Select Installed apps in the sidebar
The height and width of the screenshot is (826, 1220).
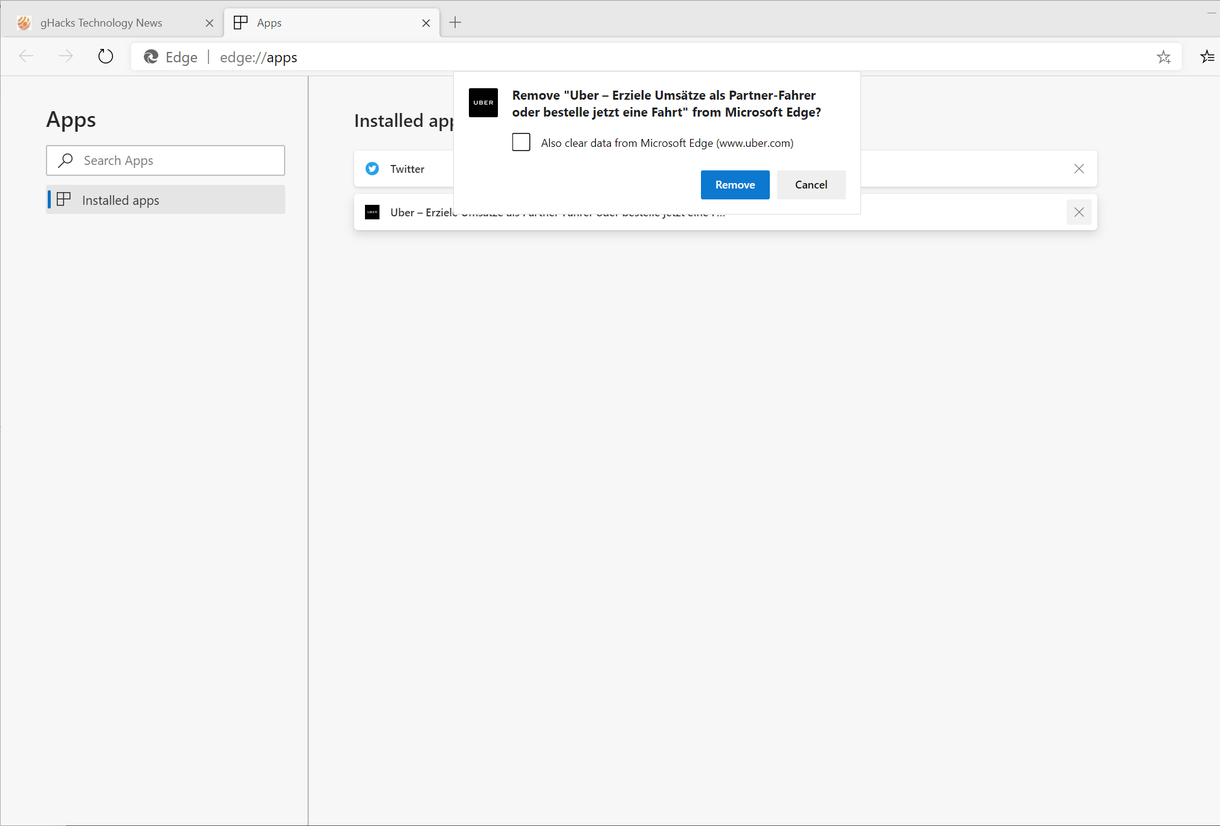[x=165, y=200]
